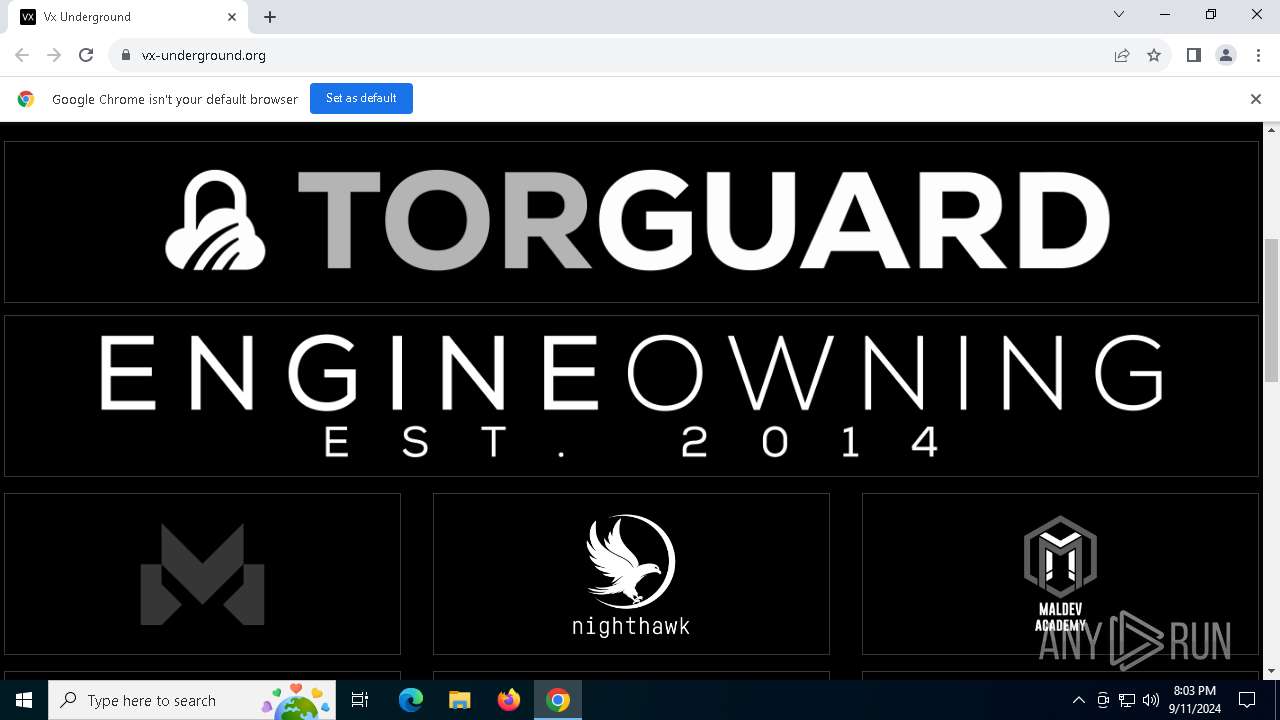1280x720 pixels.
Task: Open Chrome three-dot menu
Action: (1258, 55)
